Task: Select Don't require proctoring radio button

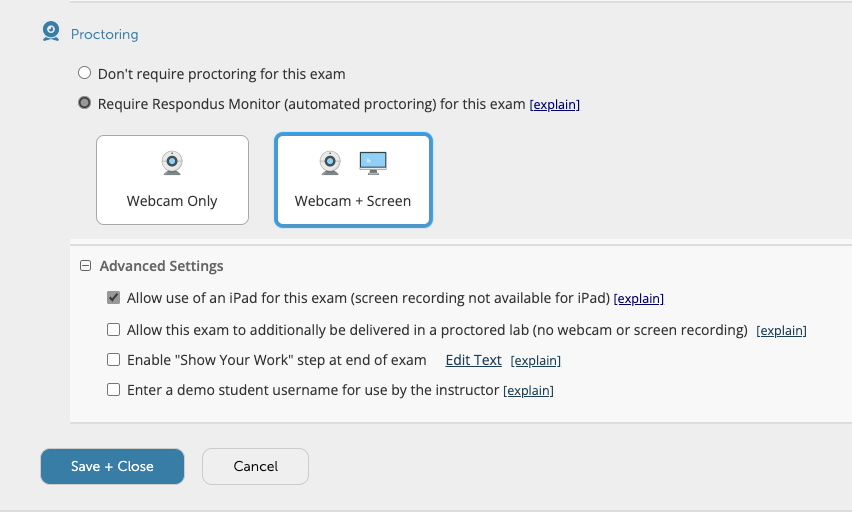Action: point(85,73)
